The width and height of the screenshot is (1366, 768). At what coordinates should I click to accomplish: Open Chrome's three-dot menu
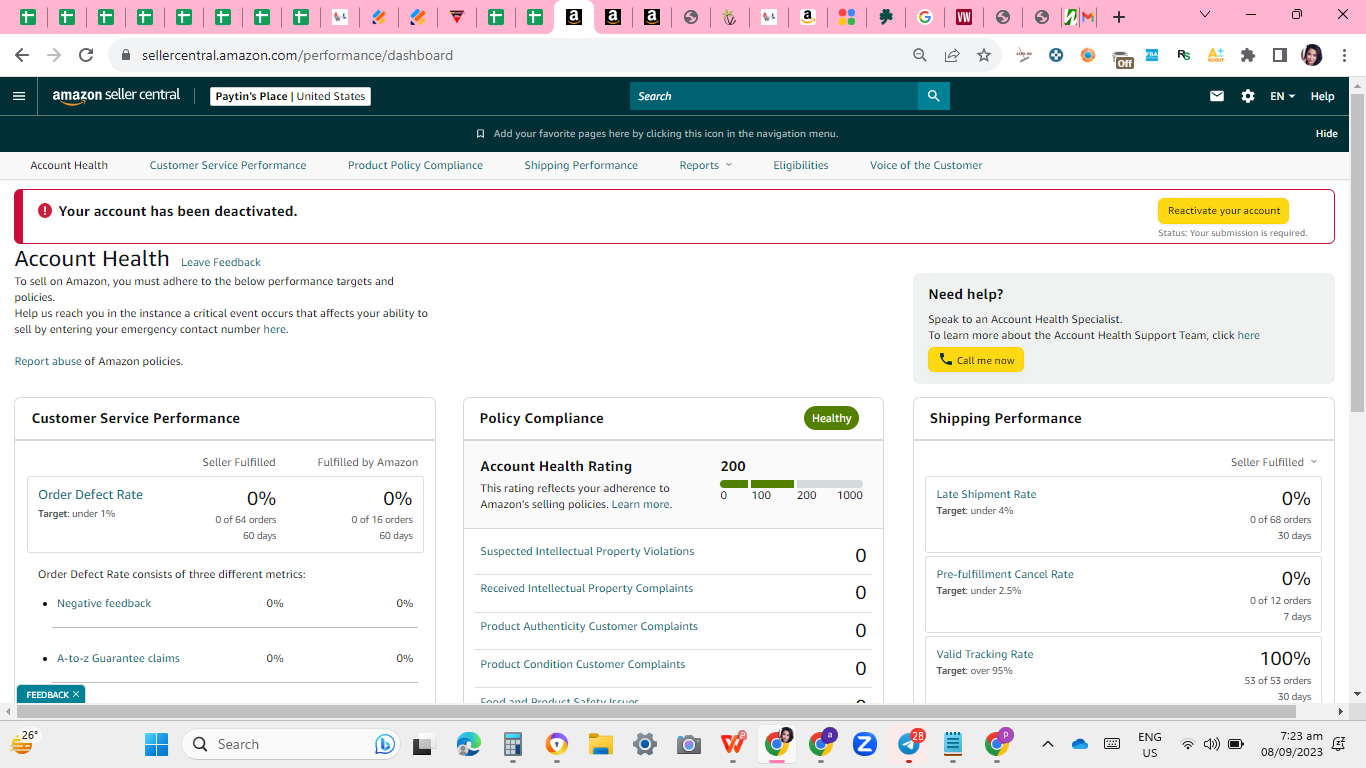(1343, 55)
